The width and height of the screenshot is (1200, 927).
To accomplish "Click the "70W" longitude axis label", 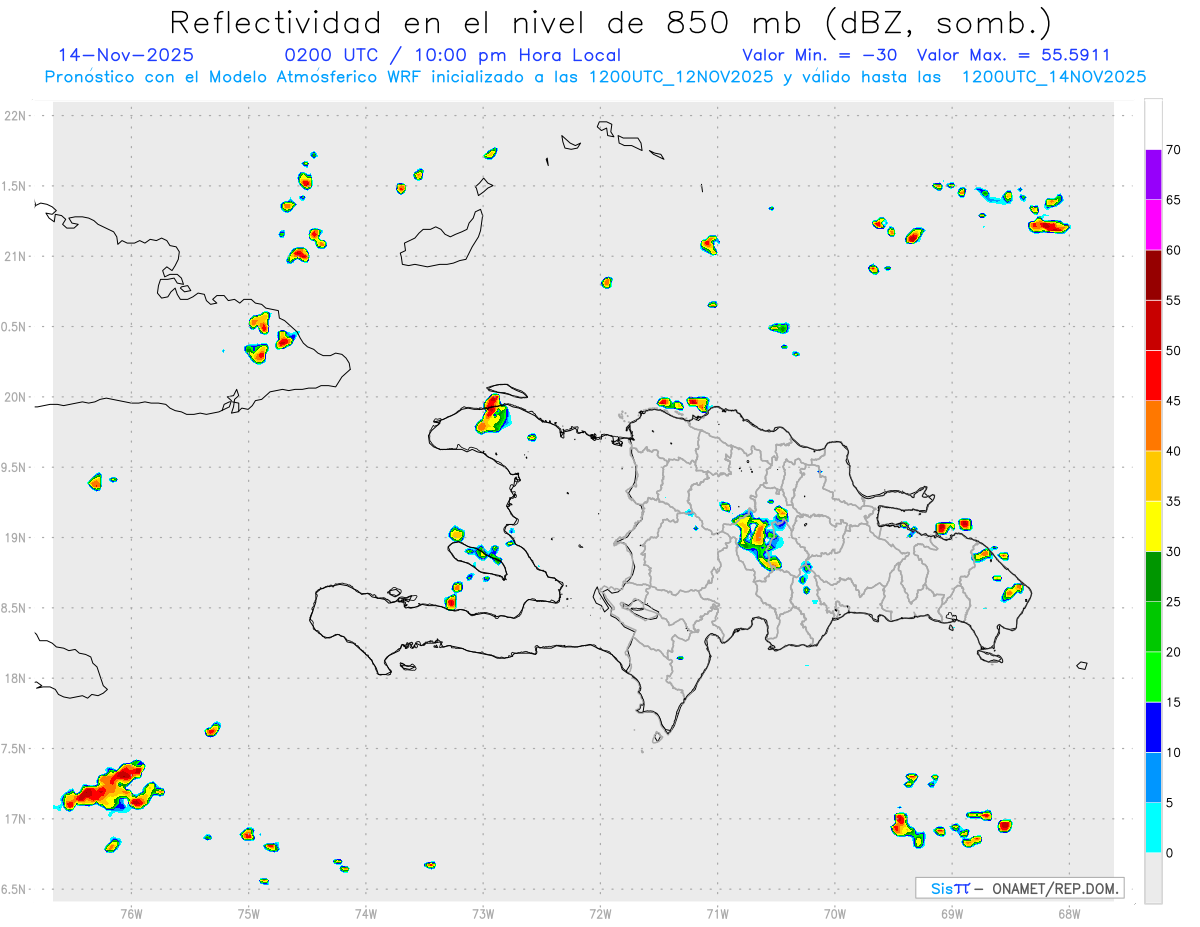I will (x=835, y=913).
